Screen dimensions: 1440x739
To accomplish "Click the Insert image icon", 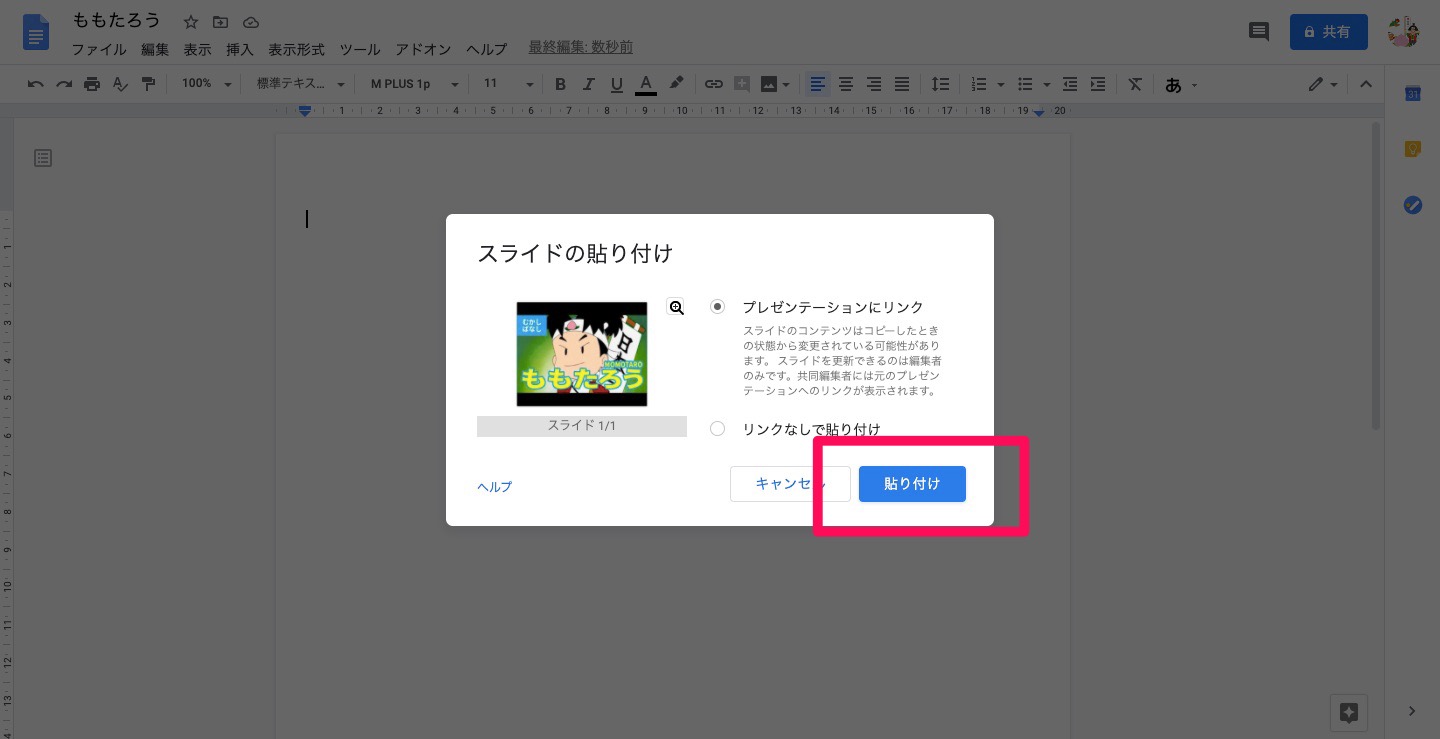I will (769, 84).
